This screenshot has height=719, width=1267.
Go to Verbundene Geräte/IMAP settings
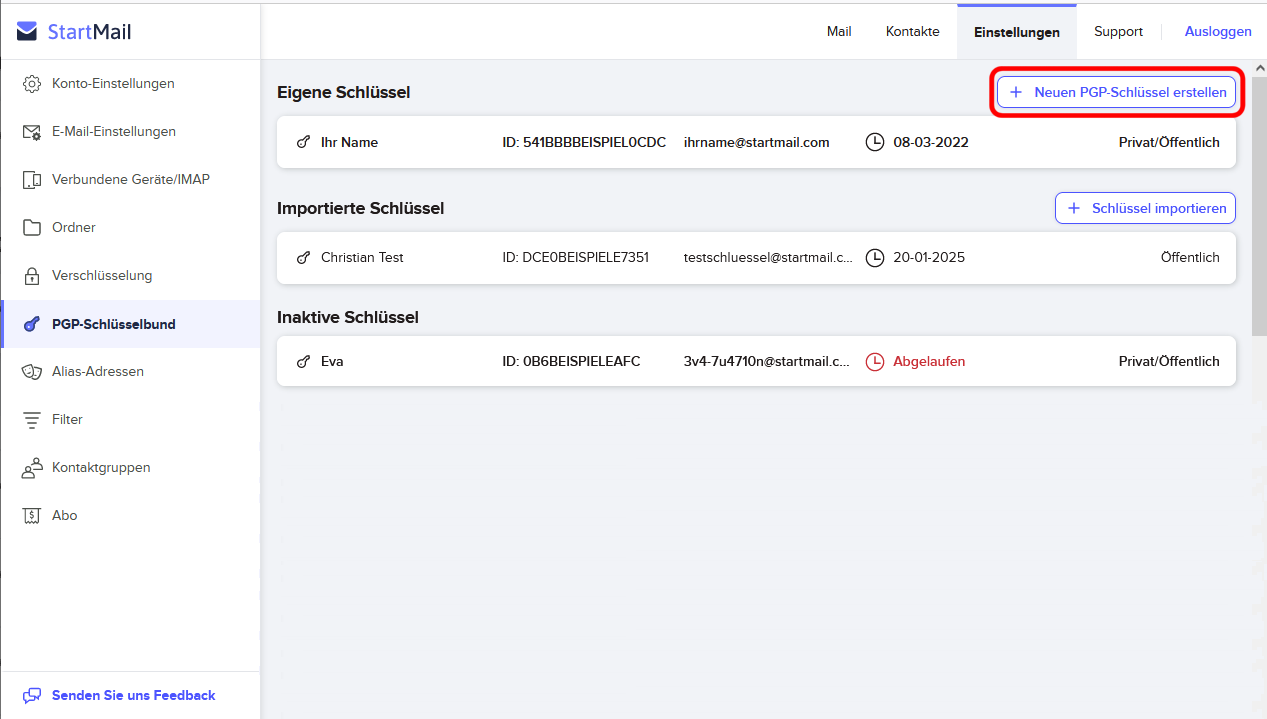tap(131, 180)
